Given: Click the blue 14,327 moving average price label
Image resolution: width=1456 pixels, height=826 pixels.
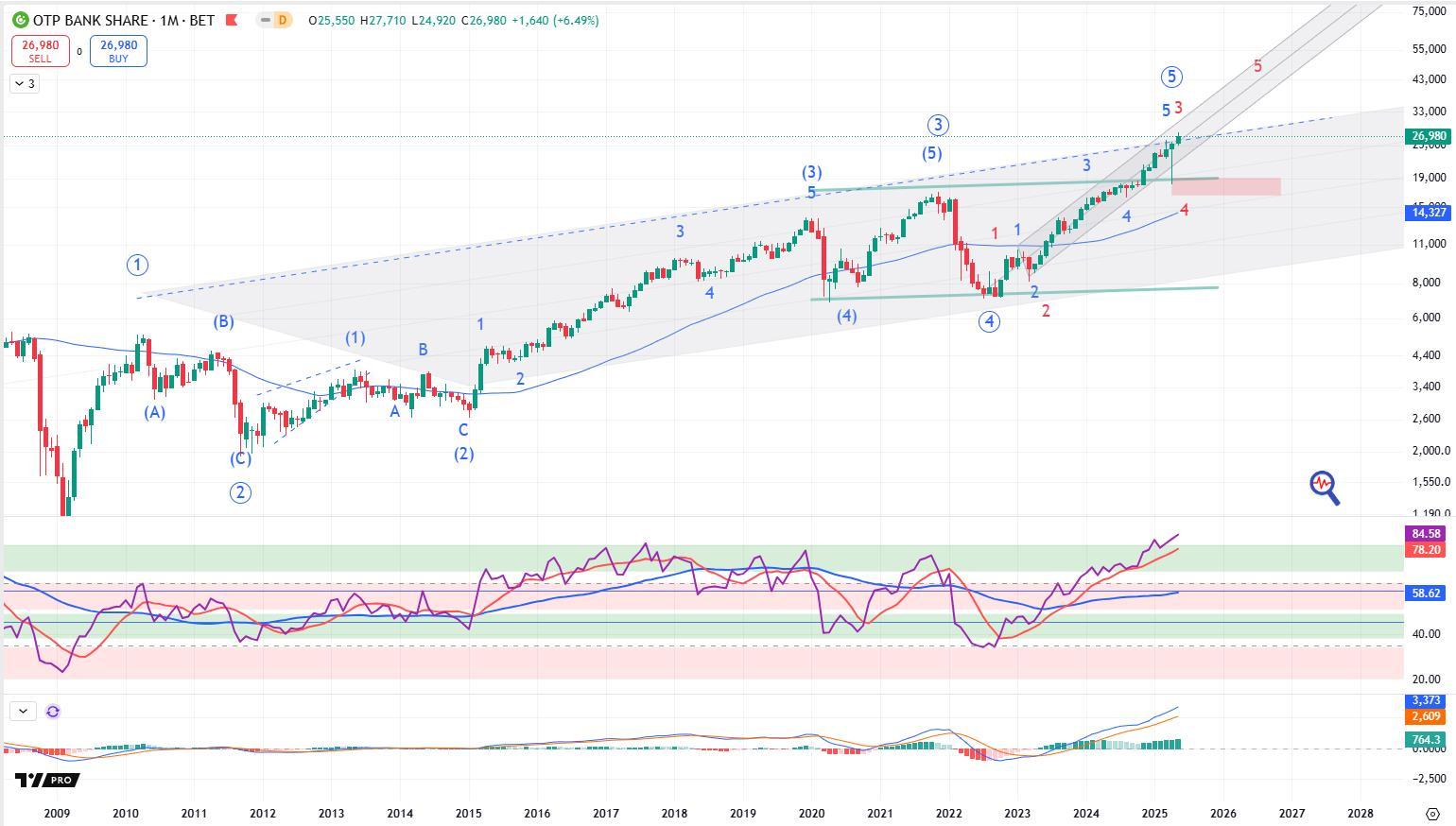Looking at the screenshot, I should (1429, 213).
